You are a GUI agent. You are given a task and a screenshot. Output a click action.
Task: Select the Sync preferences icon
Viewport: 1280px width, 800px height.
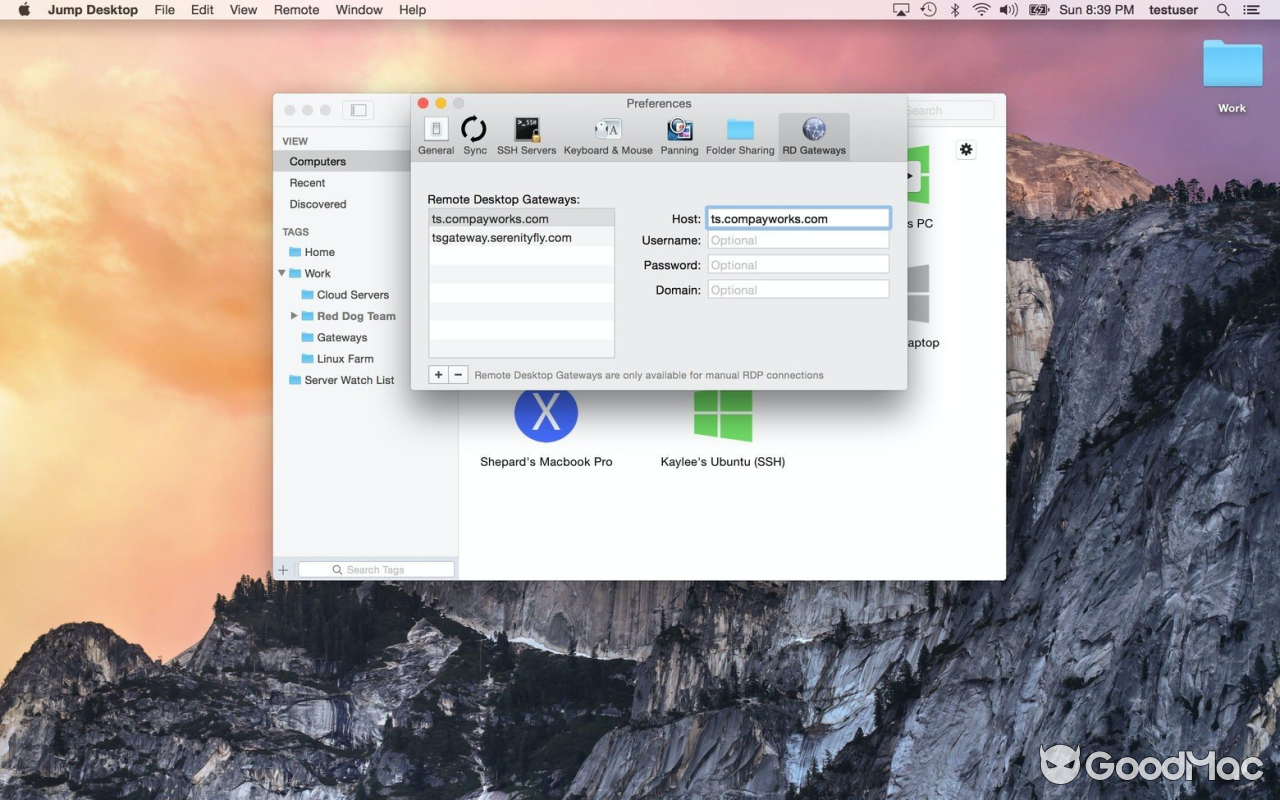(474, 133)
